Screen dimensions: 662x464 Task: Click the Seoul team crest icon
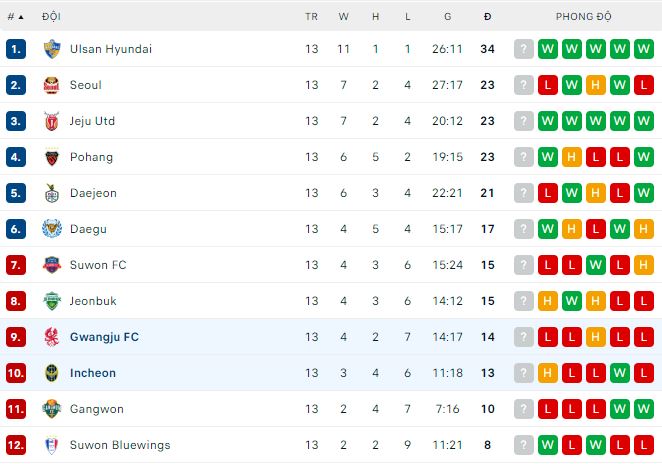tap(52, 85)
